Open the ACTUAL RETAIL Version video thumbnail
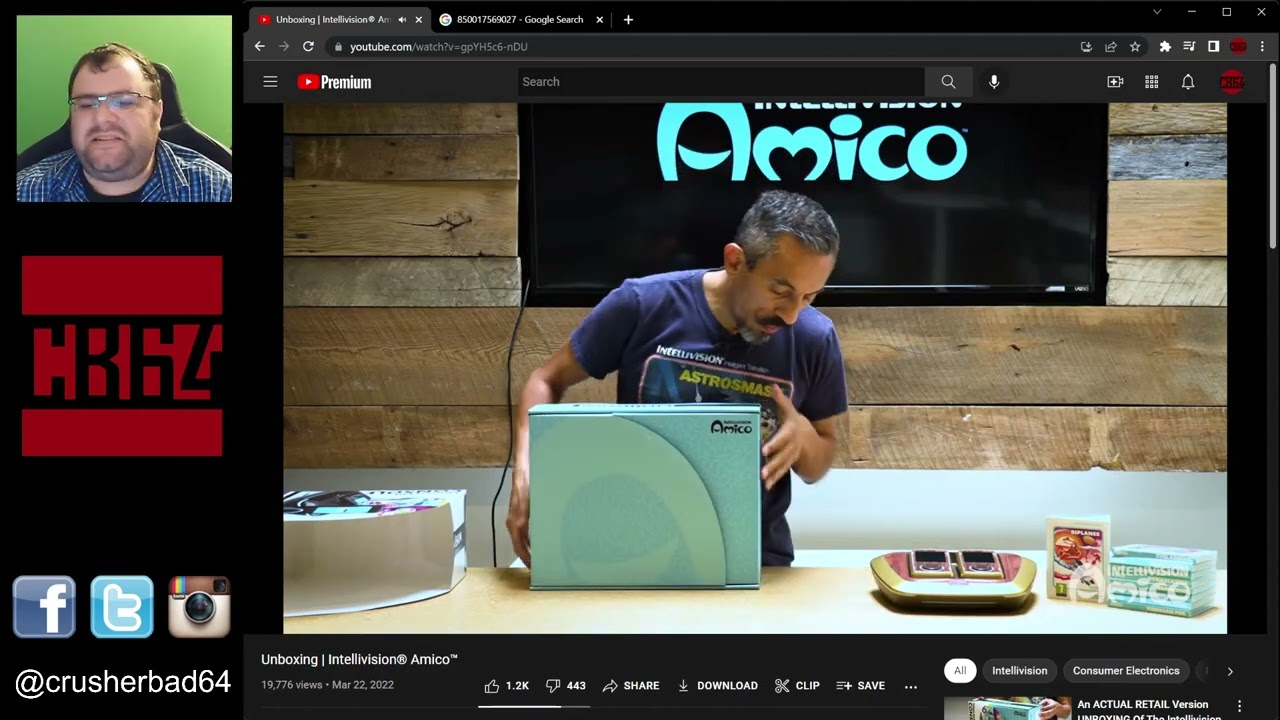1280x720 pixels. pos(1007,709)
